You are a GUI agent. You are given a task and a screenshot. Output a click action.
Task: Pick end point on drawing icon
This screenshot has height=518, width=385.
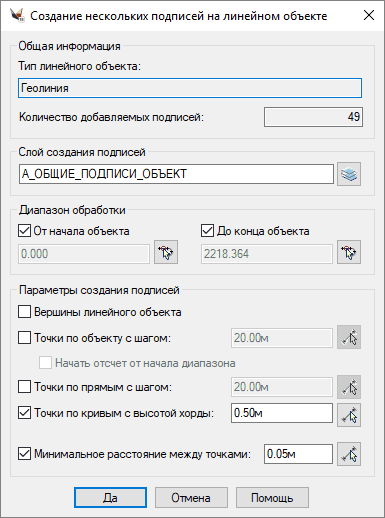point(349,252)
